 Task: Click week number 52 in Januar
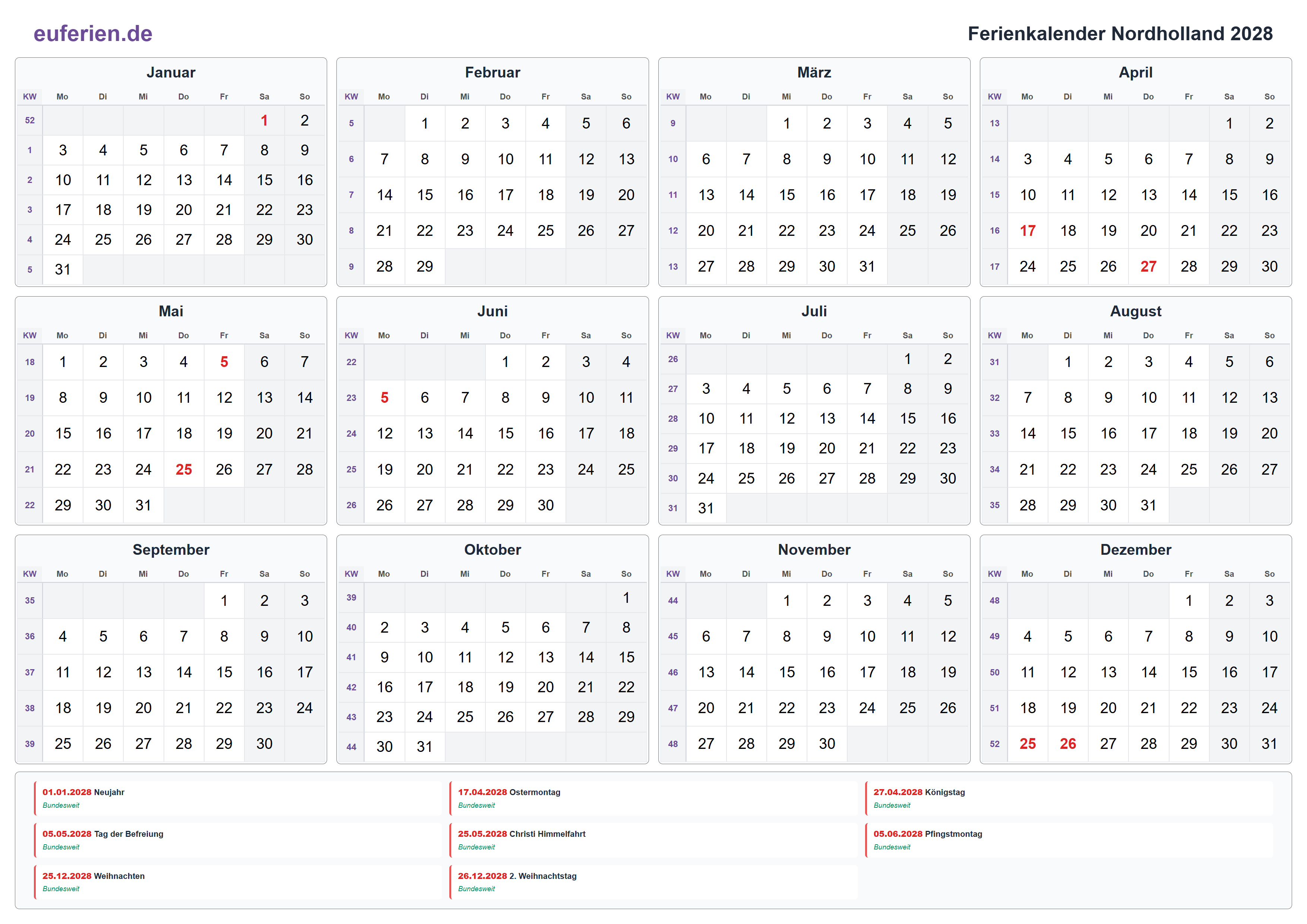click(x=29, y=120)
